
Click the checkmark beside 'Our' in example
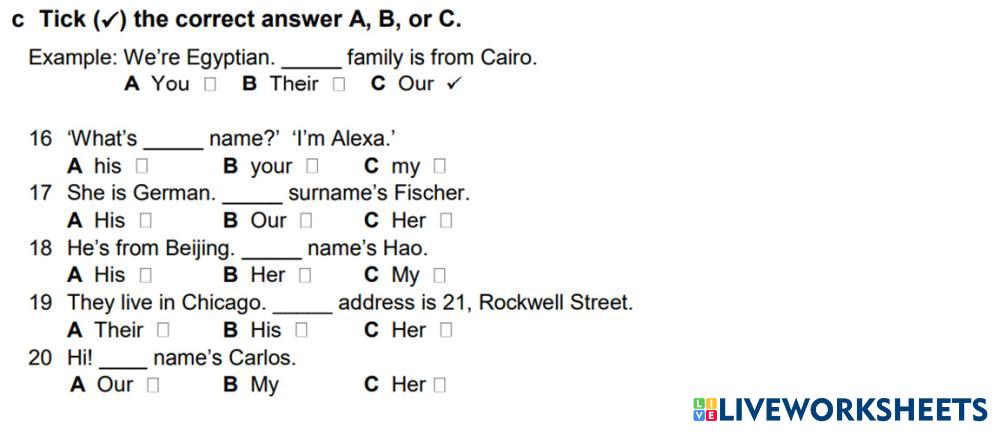coord(454,84)
